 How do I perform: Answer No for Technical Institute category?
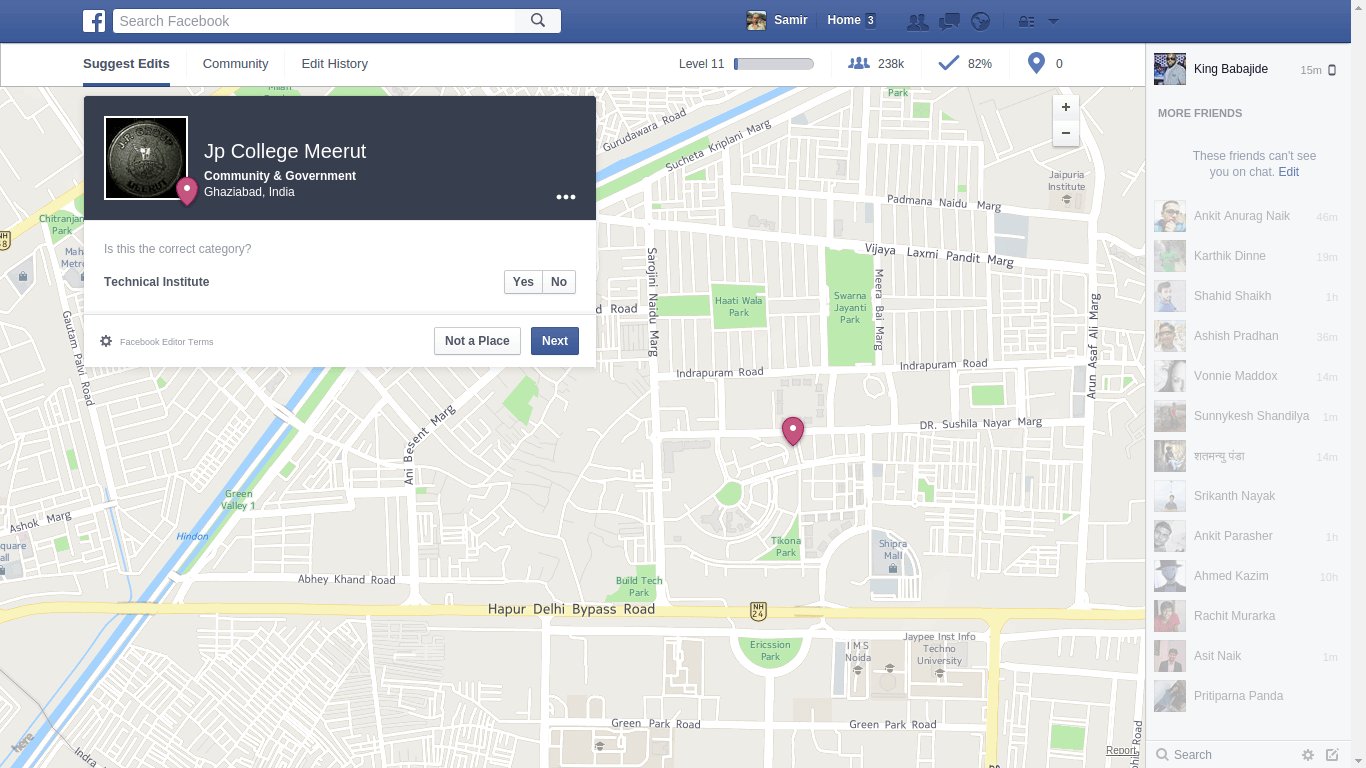click(559, 282)
